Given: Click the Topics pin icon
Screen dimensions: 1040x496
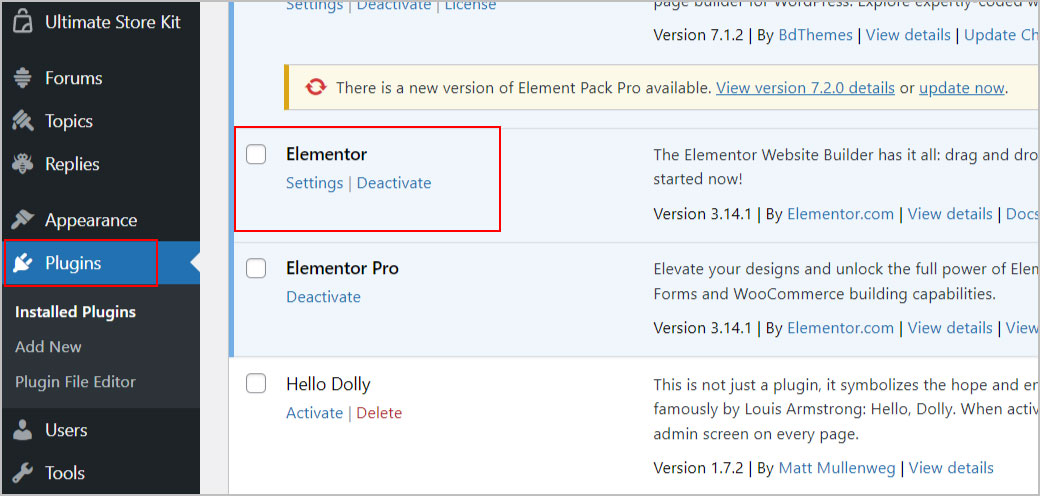Looking at the screenshot, I should point(22,121).
